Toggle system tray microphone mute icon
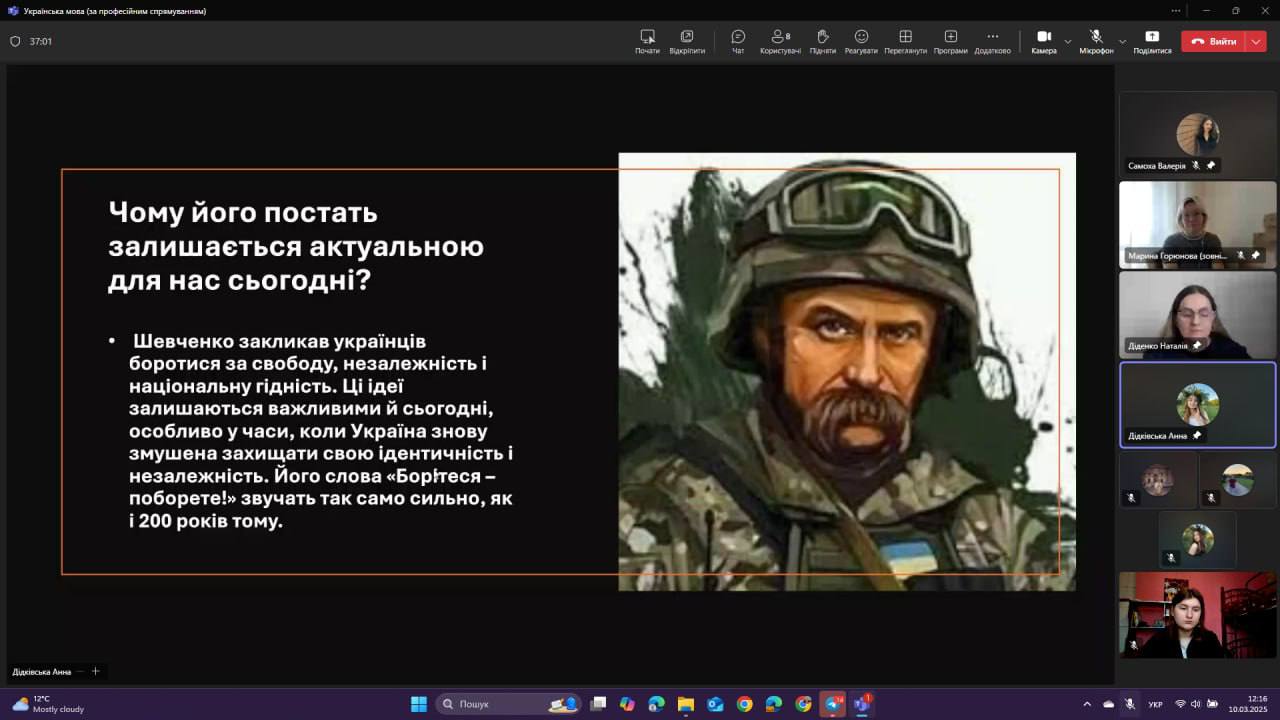 pyautogui.click(x=1130, y=704)
